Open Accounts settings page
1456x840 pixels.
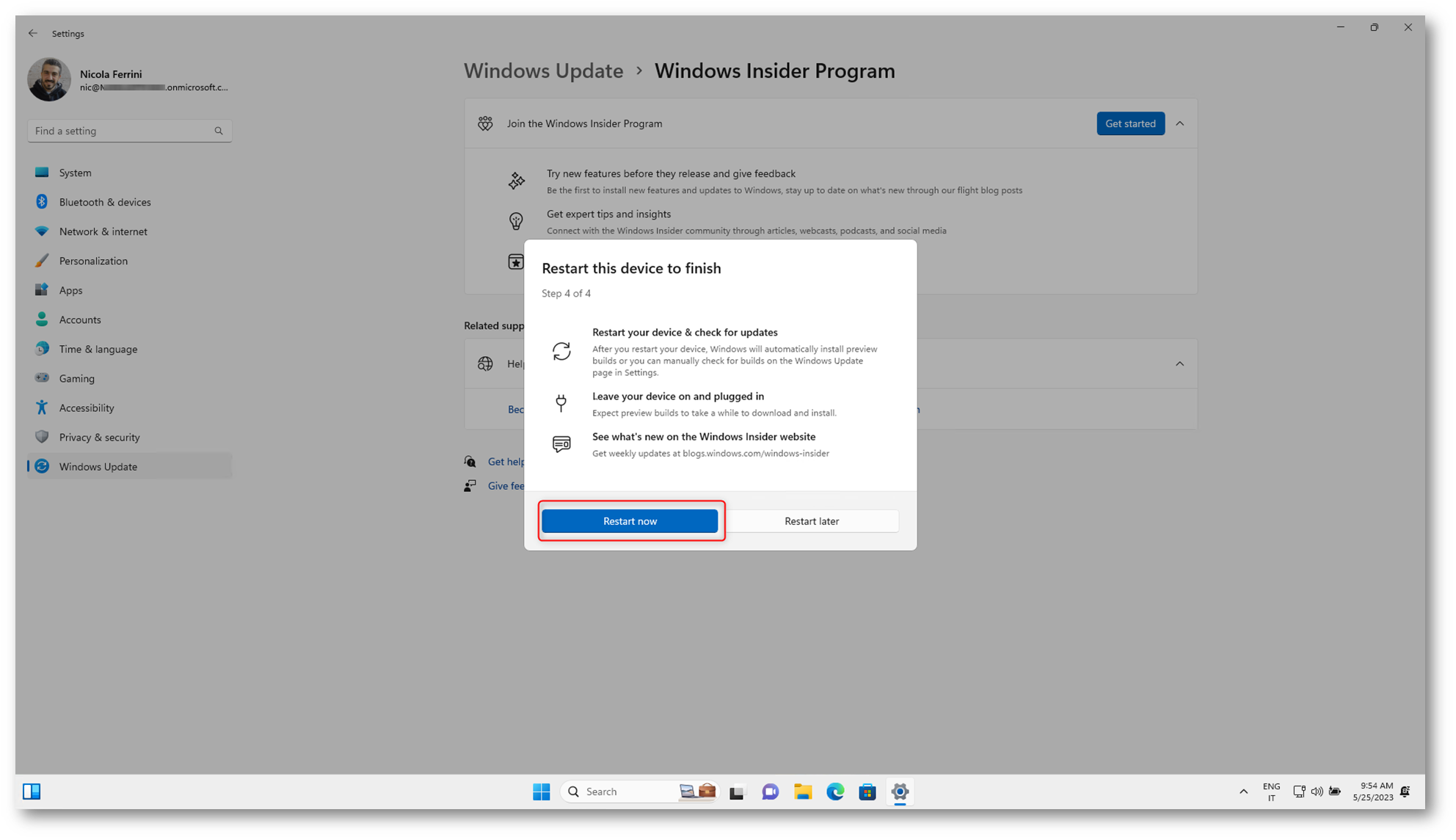[x=80, y=319]
